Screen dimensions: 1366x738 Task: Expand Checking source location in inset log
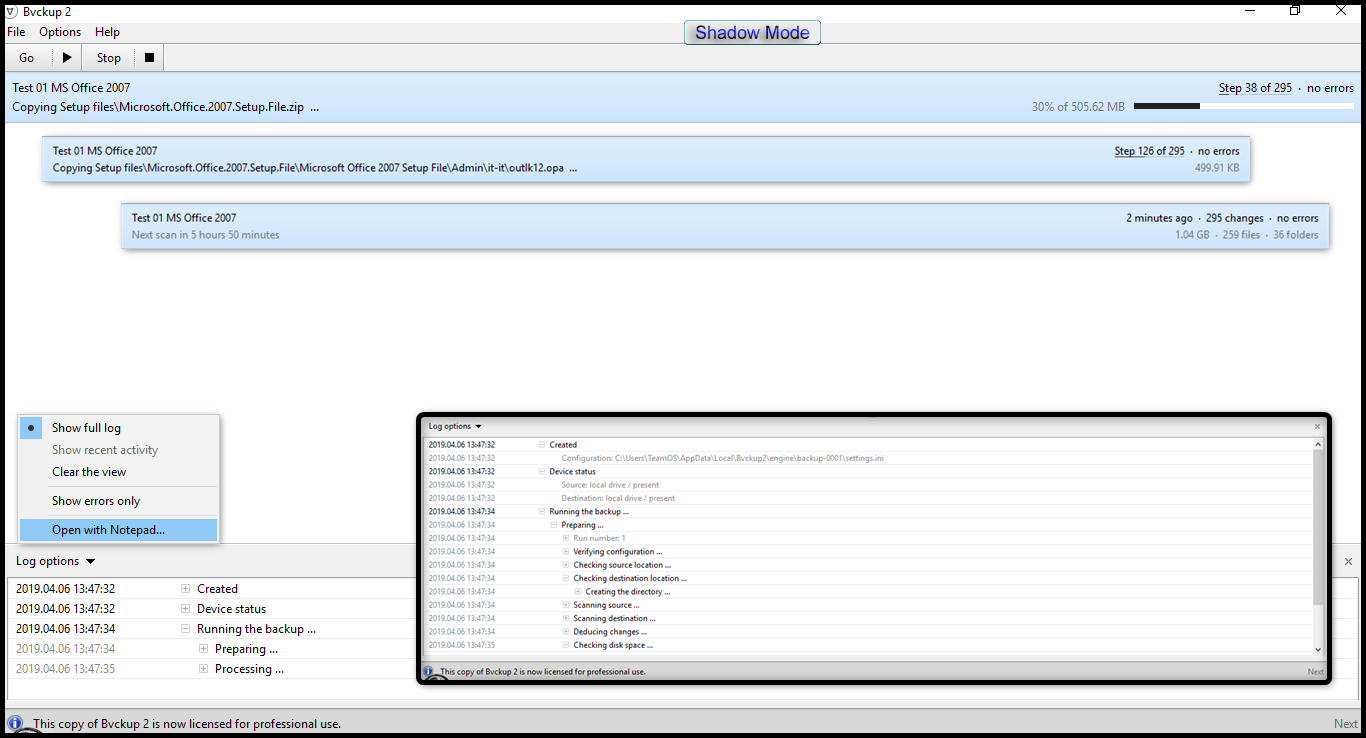point(565,565)
